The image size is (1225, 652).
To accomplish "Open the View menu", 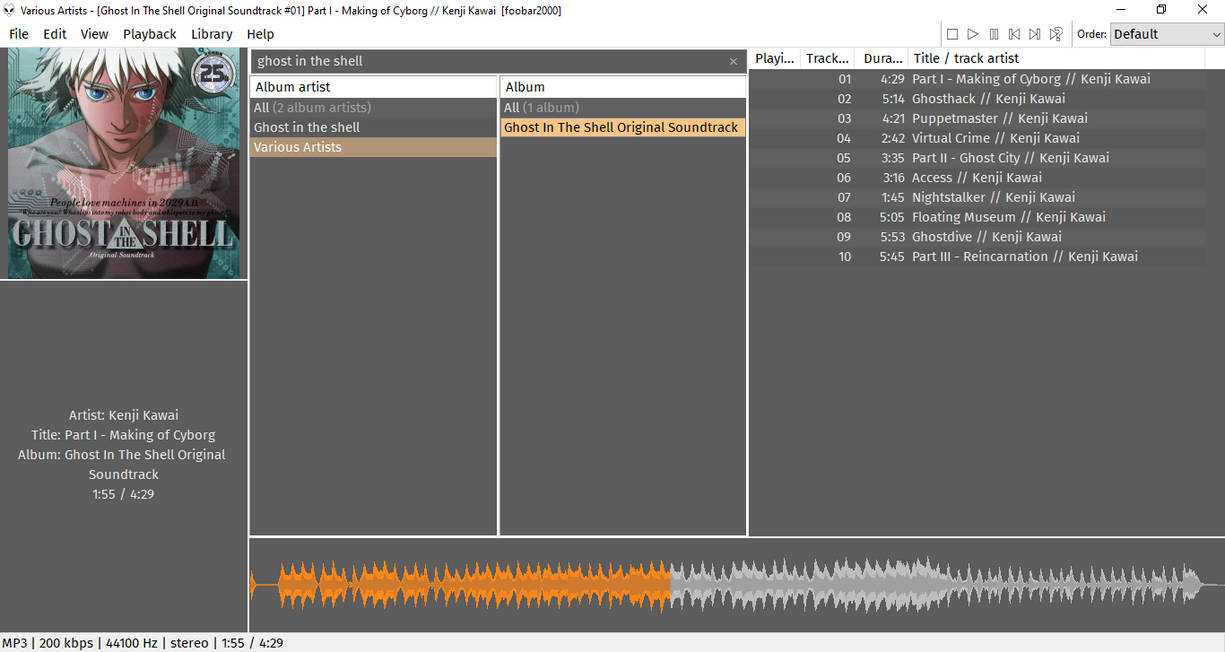I will pos(94,34).
